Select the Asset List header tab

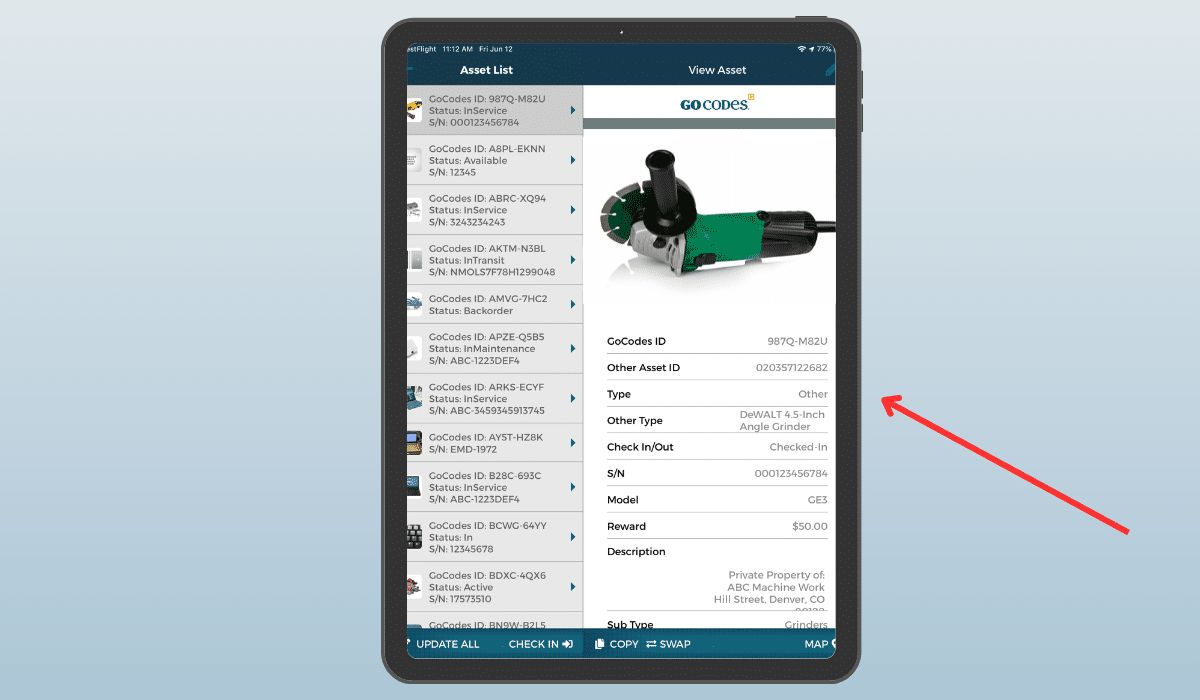pos(486,70)
